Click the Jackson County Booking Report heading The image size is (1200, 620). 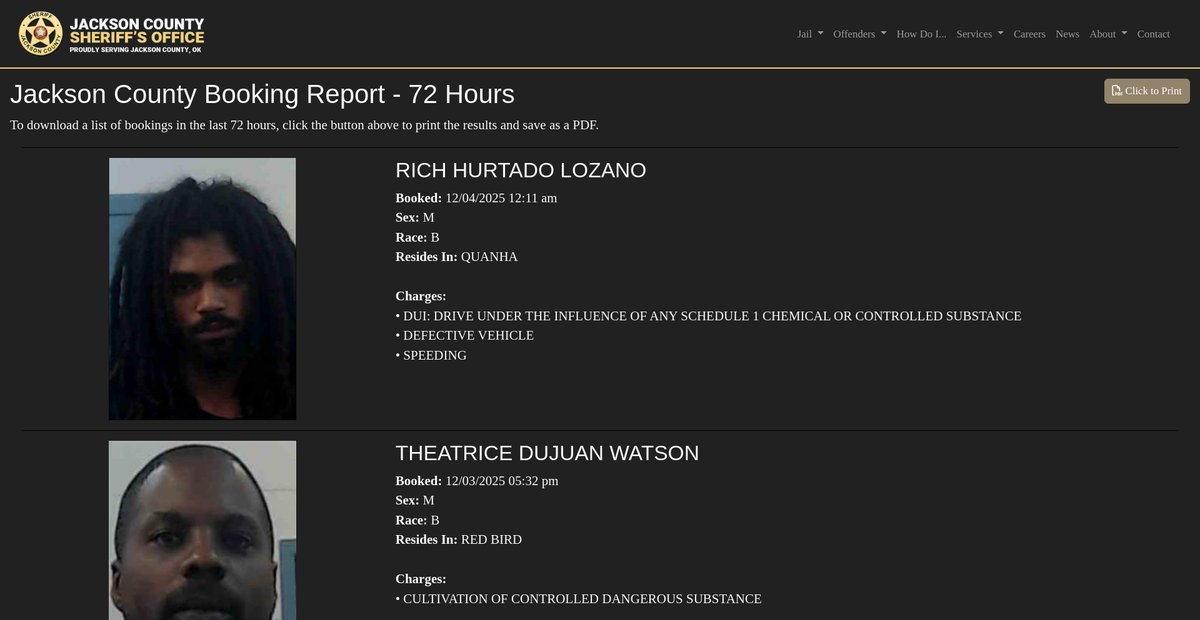point(262,94)
